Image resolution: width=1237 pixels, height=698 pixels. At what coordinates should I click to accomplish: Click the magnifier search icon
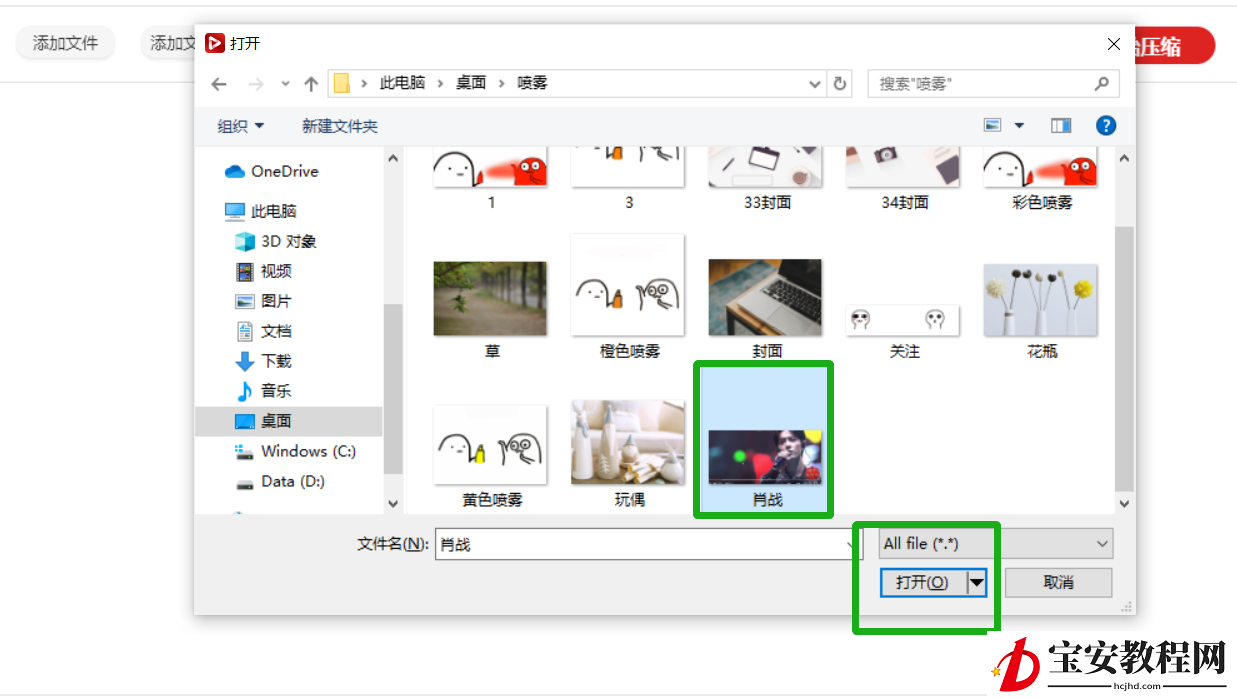(1102, 84)
